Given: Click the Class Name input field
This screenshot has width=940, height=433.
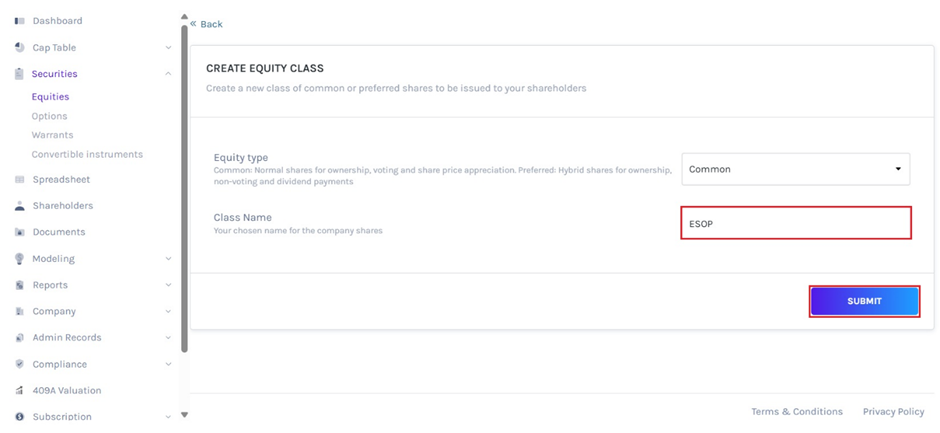Looking at the screenshot, I should pos(795,223).
